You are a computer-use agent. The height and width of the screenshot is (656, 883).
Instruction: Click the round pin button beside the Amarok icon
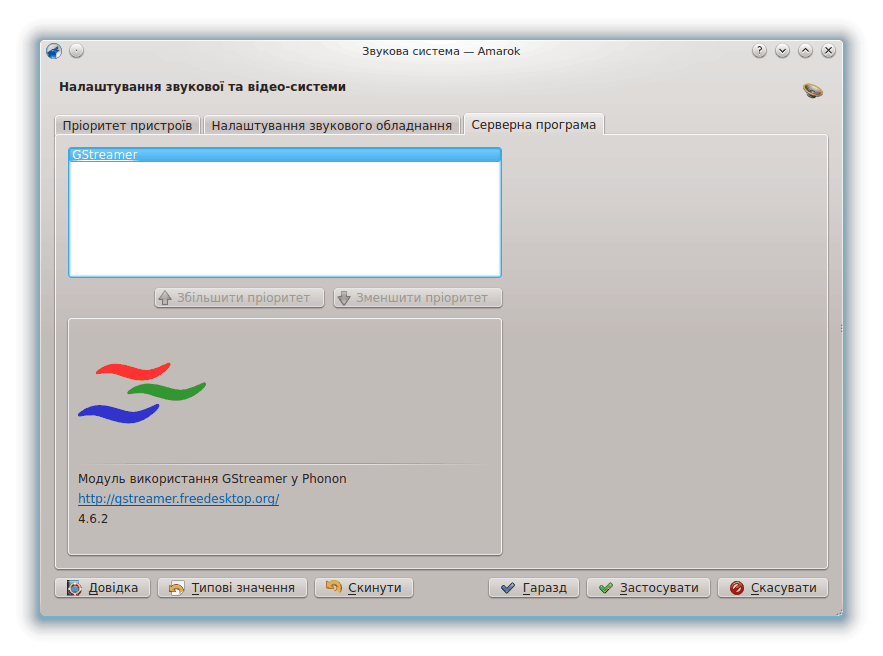click(x=77, y=51)
